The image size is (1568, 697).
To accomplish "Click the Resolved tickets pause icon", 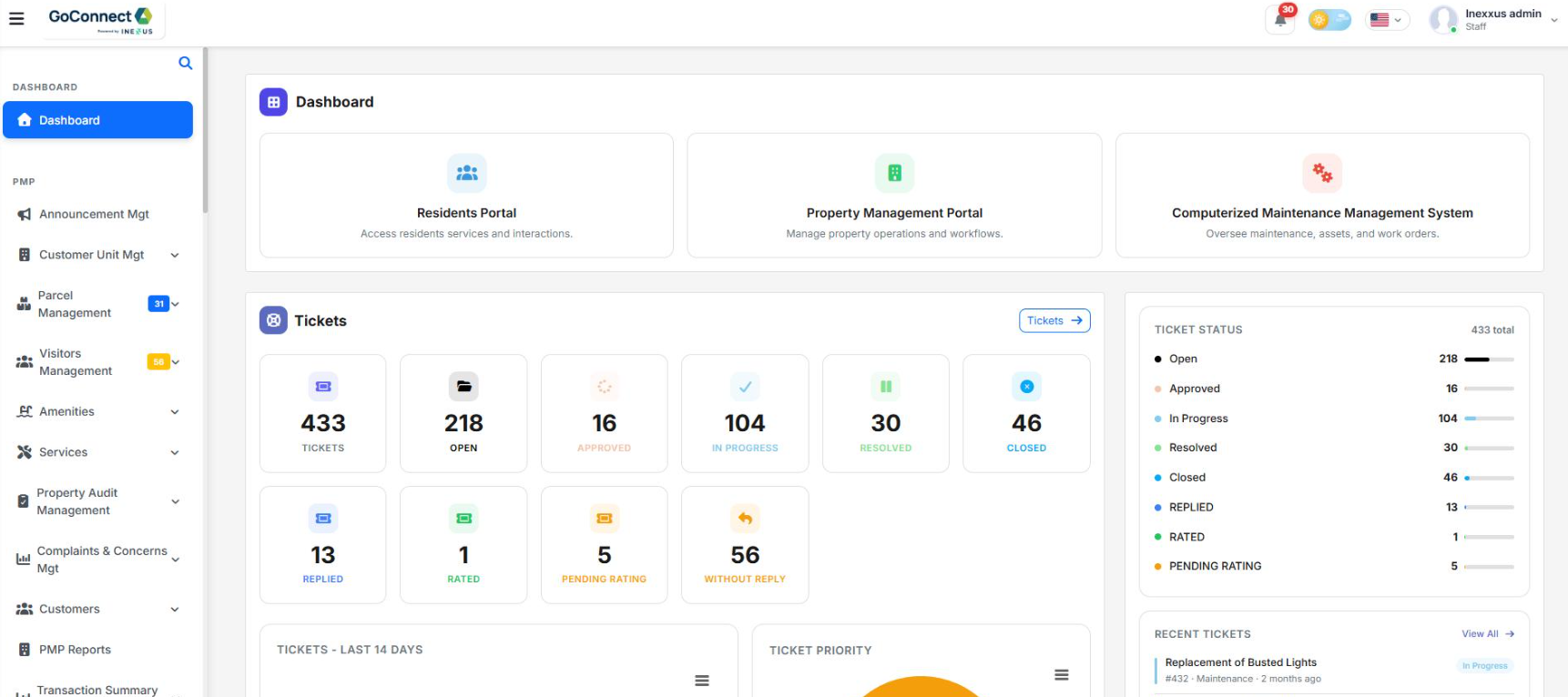I will 885,387.
